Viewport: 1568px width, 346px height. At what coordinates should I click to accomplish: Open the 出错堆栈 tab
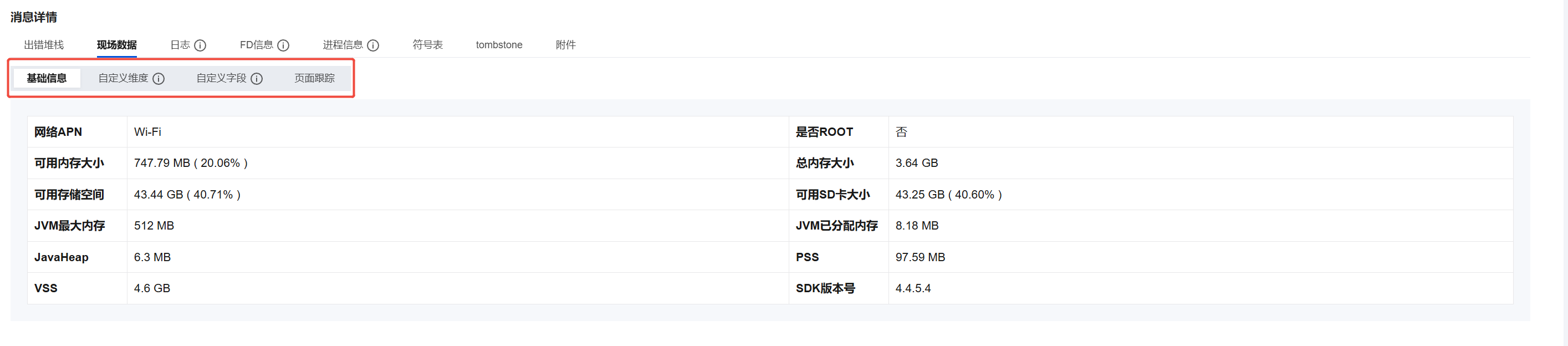tap(44, 45)
